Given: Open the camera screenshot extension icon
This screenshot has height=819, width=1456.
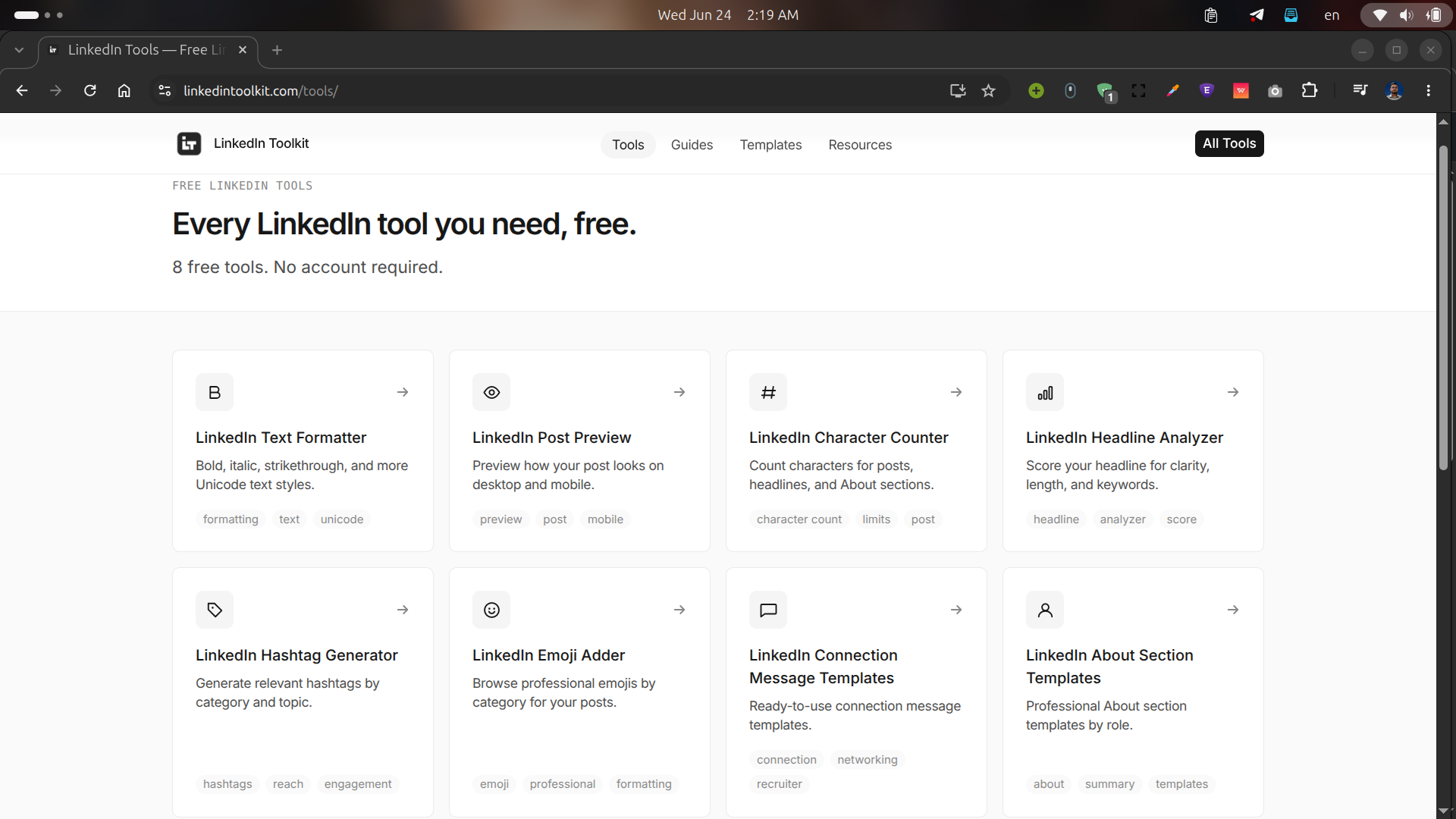Looking at the screenshot, I should 1275,90.
